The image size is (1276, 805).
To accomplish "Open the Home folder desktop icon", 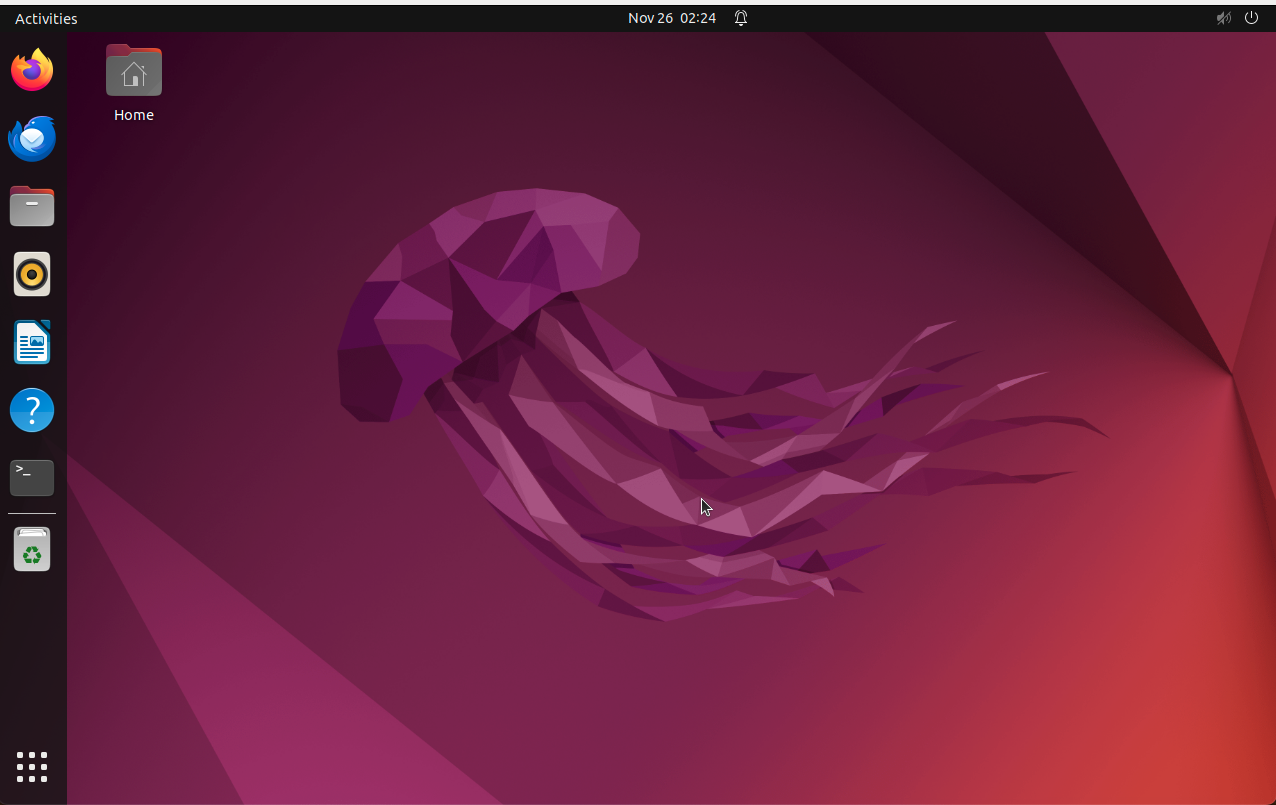I will tap(134, 70).
